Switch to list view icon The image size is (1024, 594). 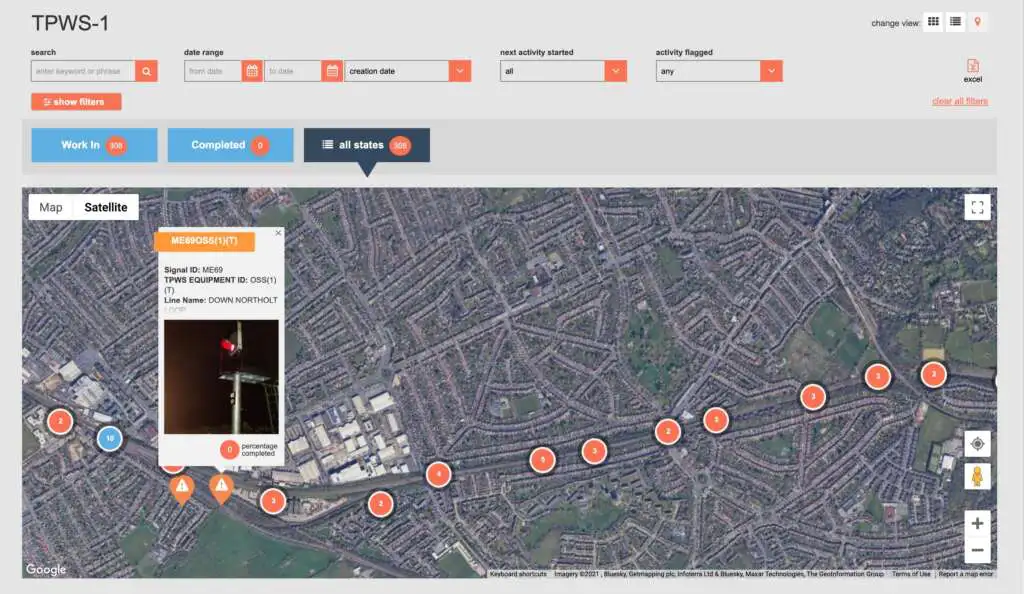coord(955,22)
